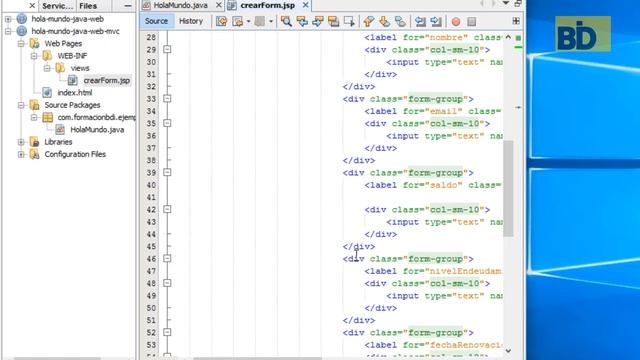
Task: Show opened documents list dropdown arrow
Action: point(506,3)
